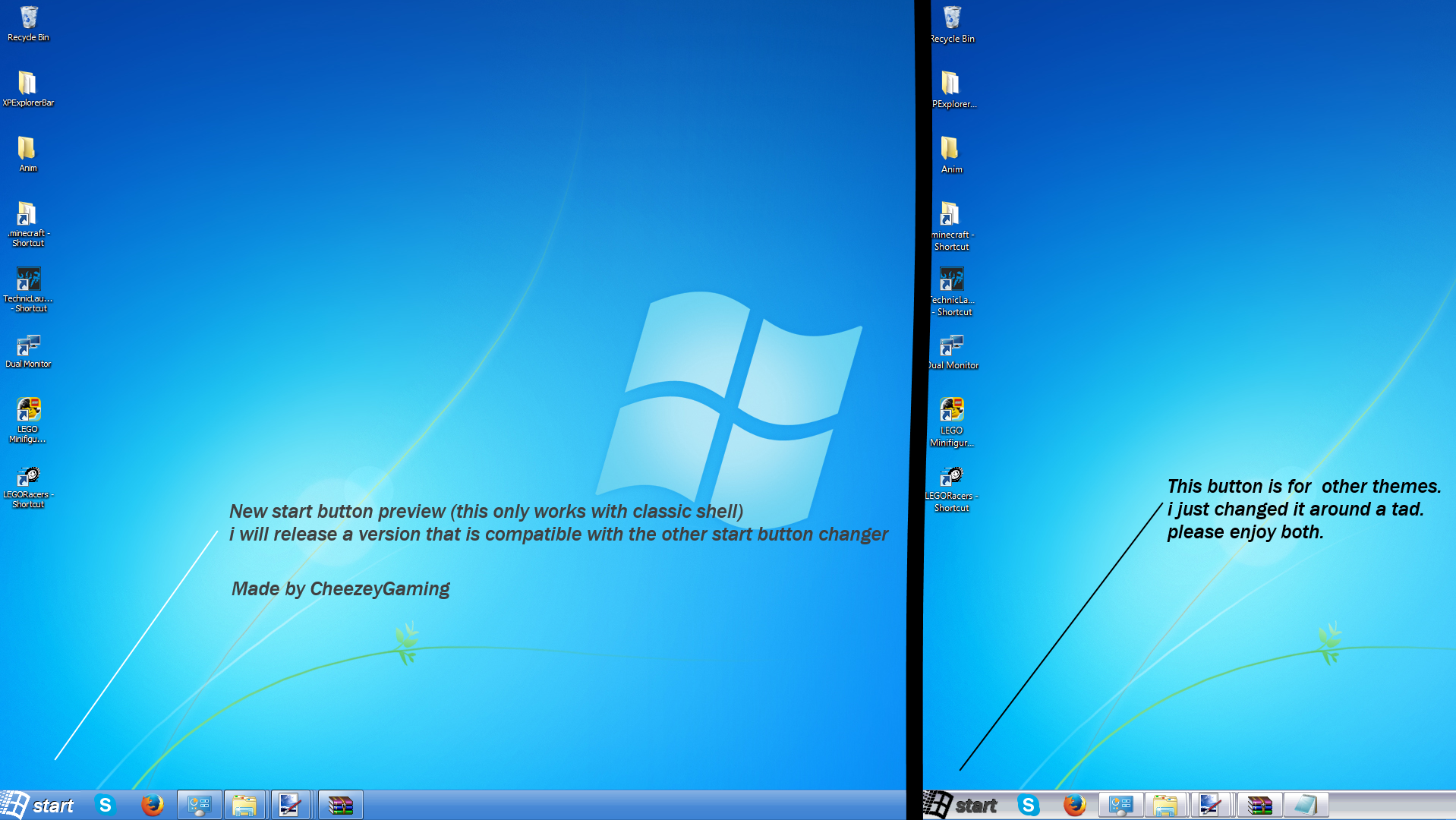Open the start button on the silver taskbar
This screenshot has width=1456, height=820.
[962, 805]
